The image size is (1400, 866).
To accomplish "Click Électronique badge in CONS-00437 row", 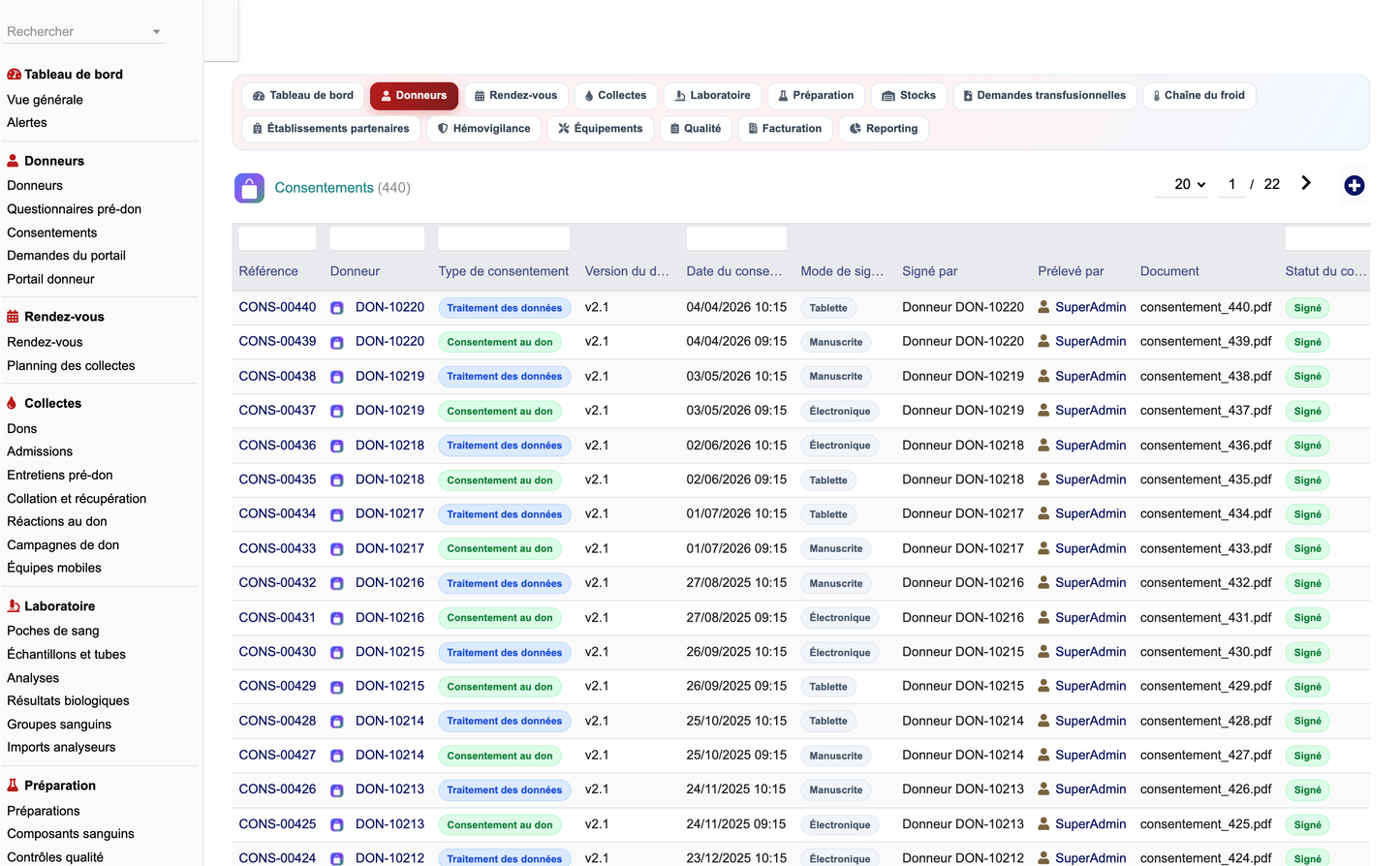I will 840,411.
